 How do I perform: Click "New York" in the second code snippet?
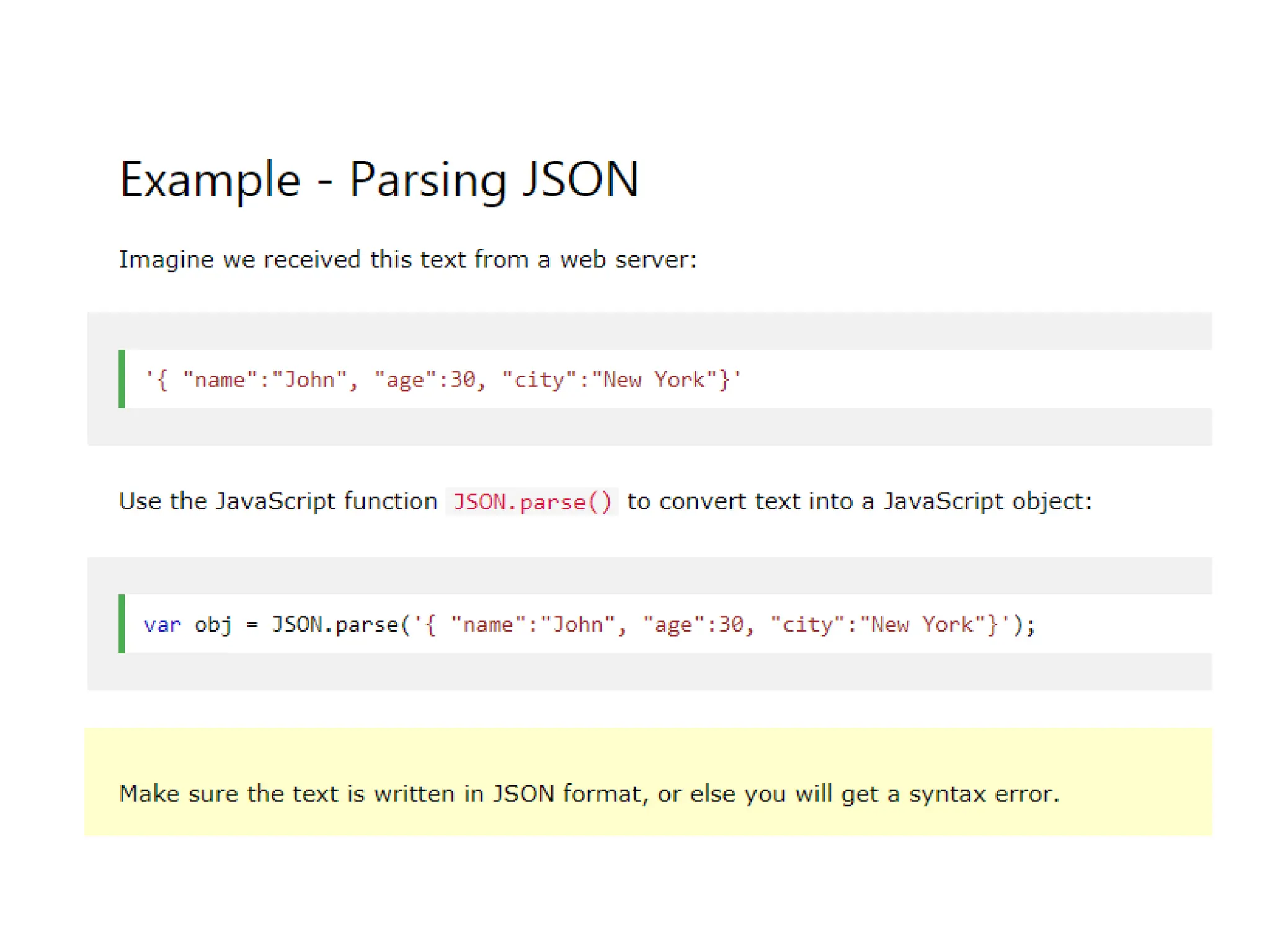pos(921,624)
